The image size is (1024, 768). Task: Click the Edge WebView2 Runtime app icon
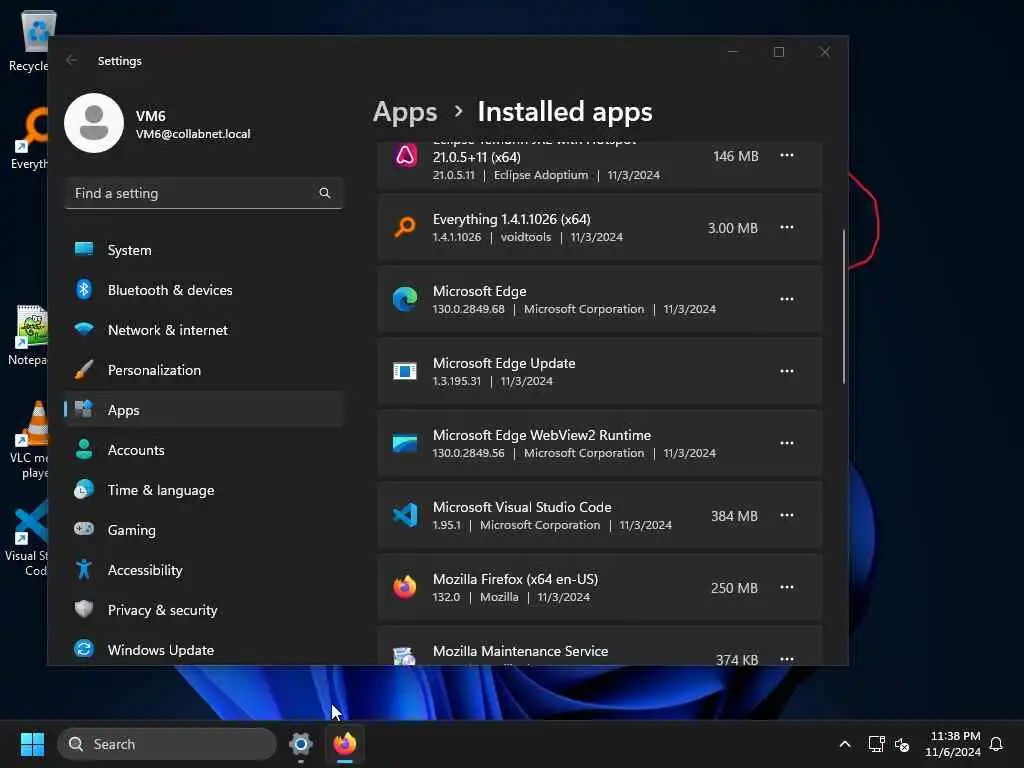(x=405, y=443)
